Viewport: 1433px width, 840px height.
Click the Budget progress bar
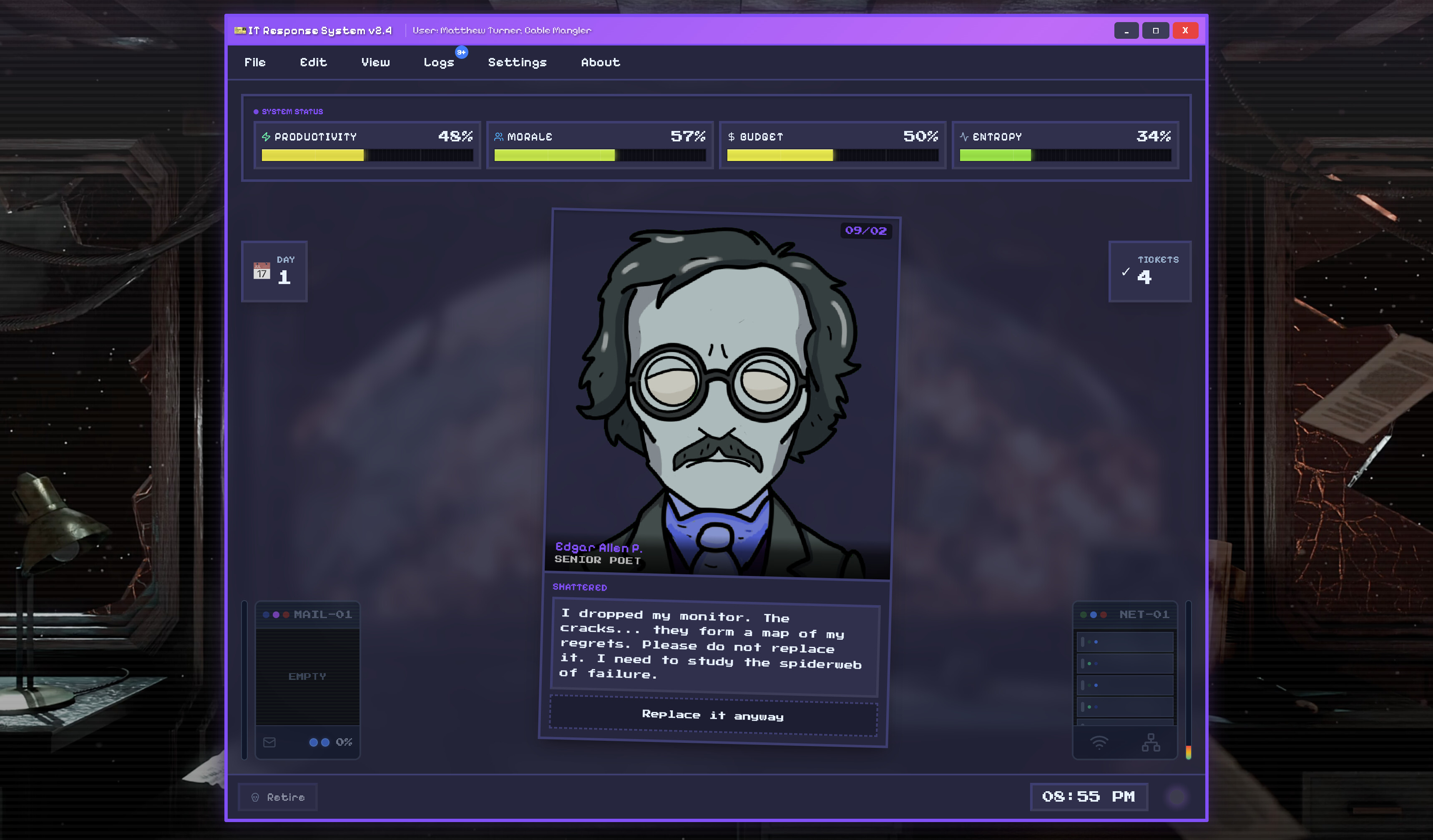(832, 155)
